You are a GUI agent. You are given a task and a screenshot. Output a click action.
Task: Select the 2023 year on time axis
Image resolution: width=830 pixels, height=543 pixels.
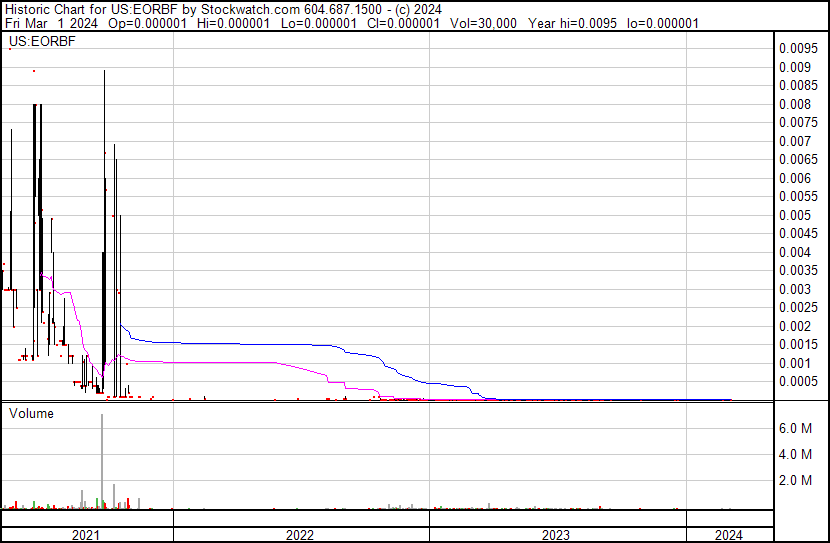(556, 535)
